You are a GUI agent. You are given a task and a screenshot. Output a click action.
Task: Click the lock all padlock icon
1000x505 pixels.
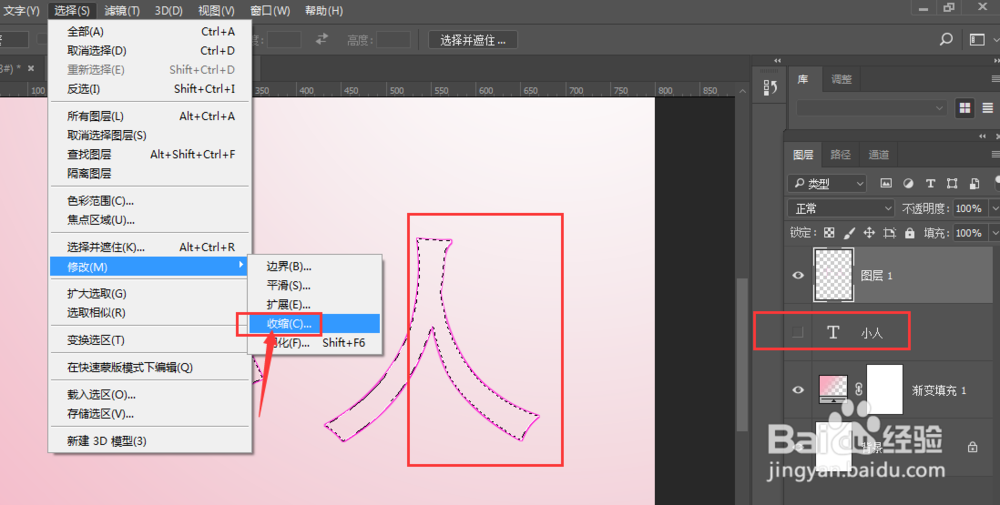tap(909, 233)
